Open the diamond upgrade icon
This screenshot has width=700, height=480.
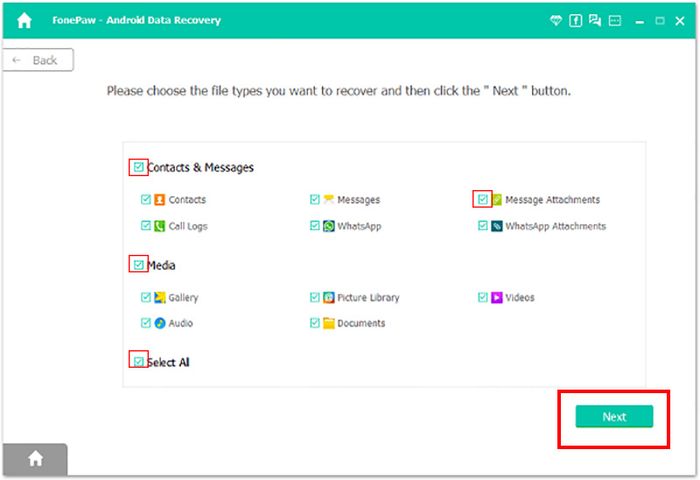pos(555,21)
